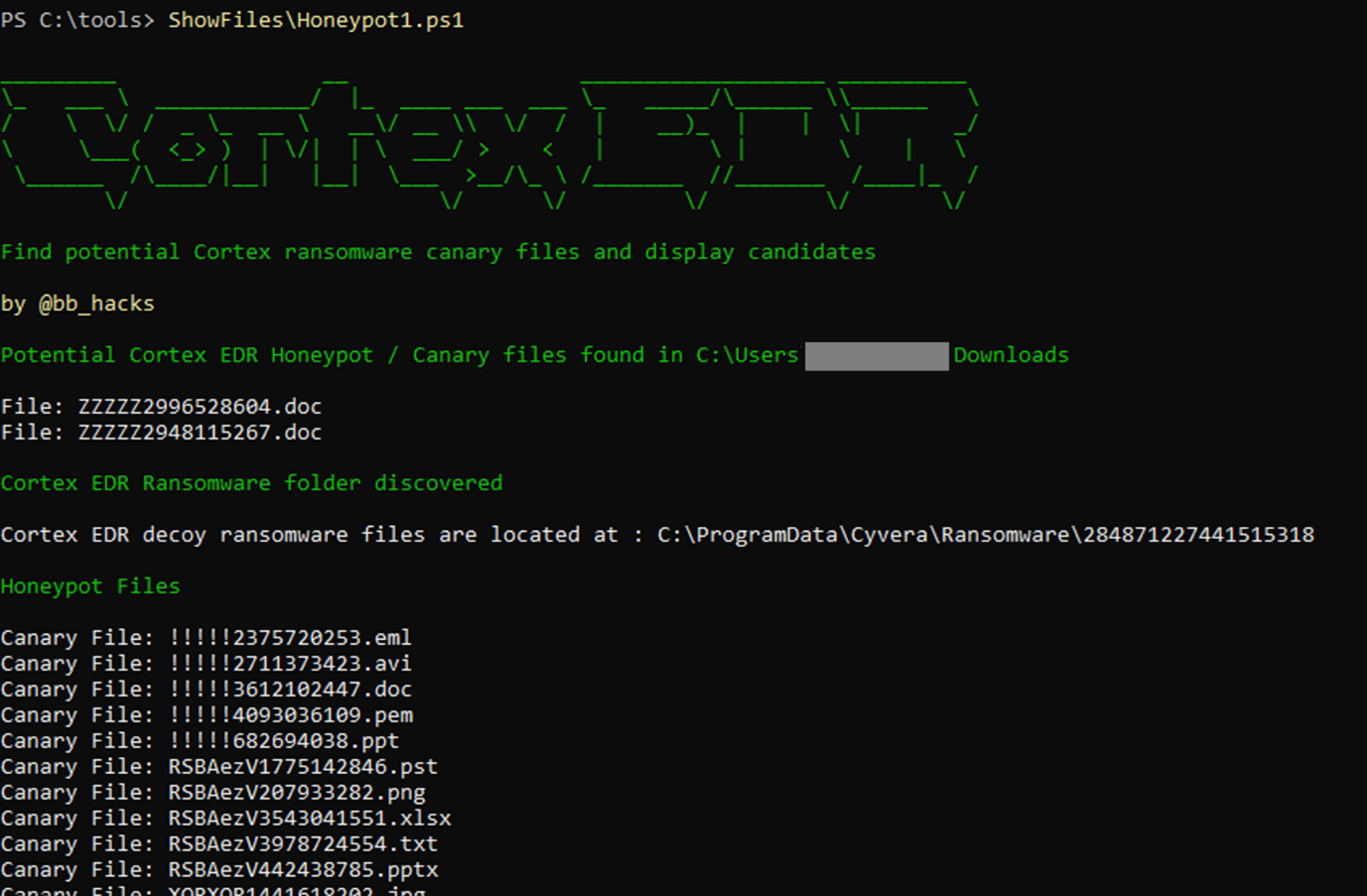Click the 'Downloads' folder name in path
This screenshot has height=896, width=1367.
1012,355
